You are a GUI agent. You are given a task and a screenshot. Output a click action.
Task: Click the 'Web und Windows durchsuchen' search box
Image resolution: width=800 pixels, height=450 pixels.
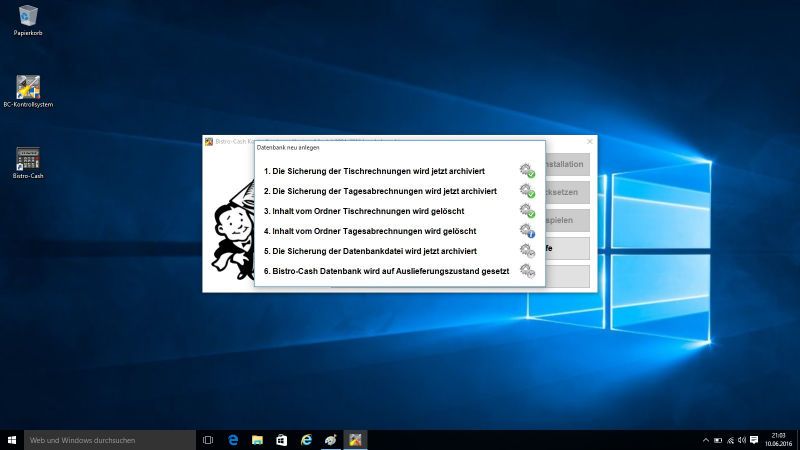pos(110,440)
